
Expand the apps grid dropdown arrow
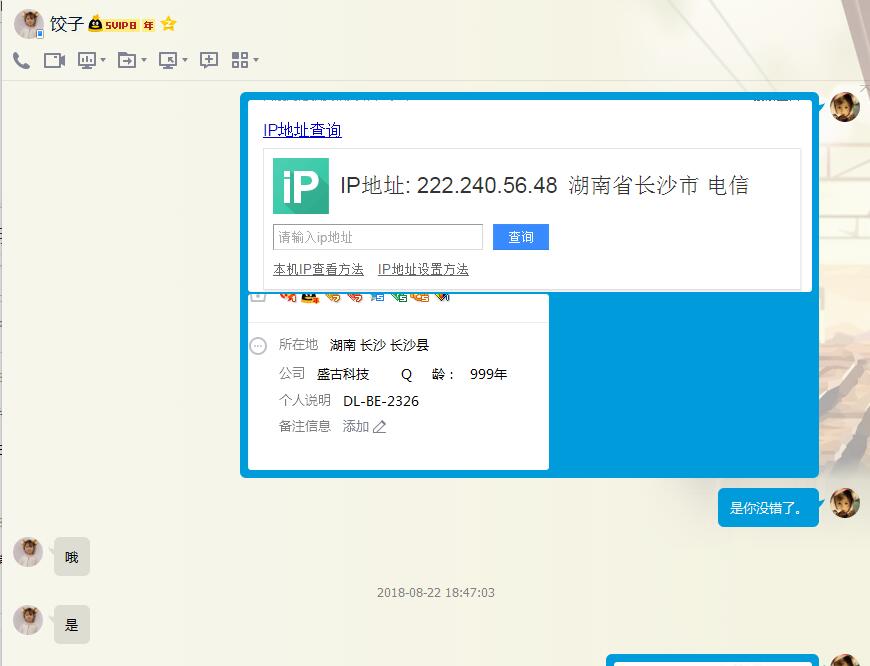click(x=256, y=61)
